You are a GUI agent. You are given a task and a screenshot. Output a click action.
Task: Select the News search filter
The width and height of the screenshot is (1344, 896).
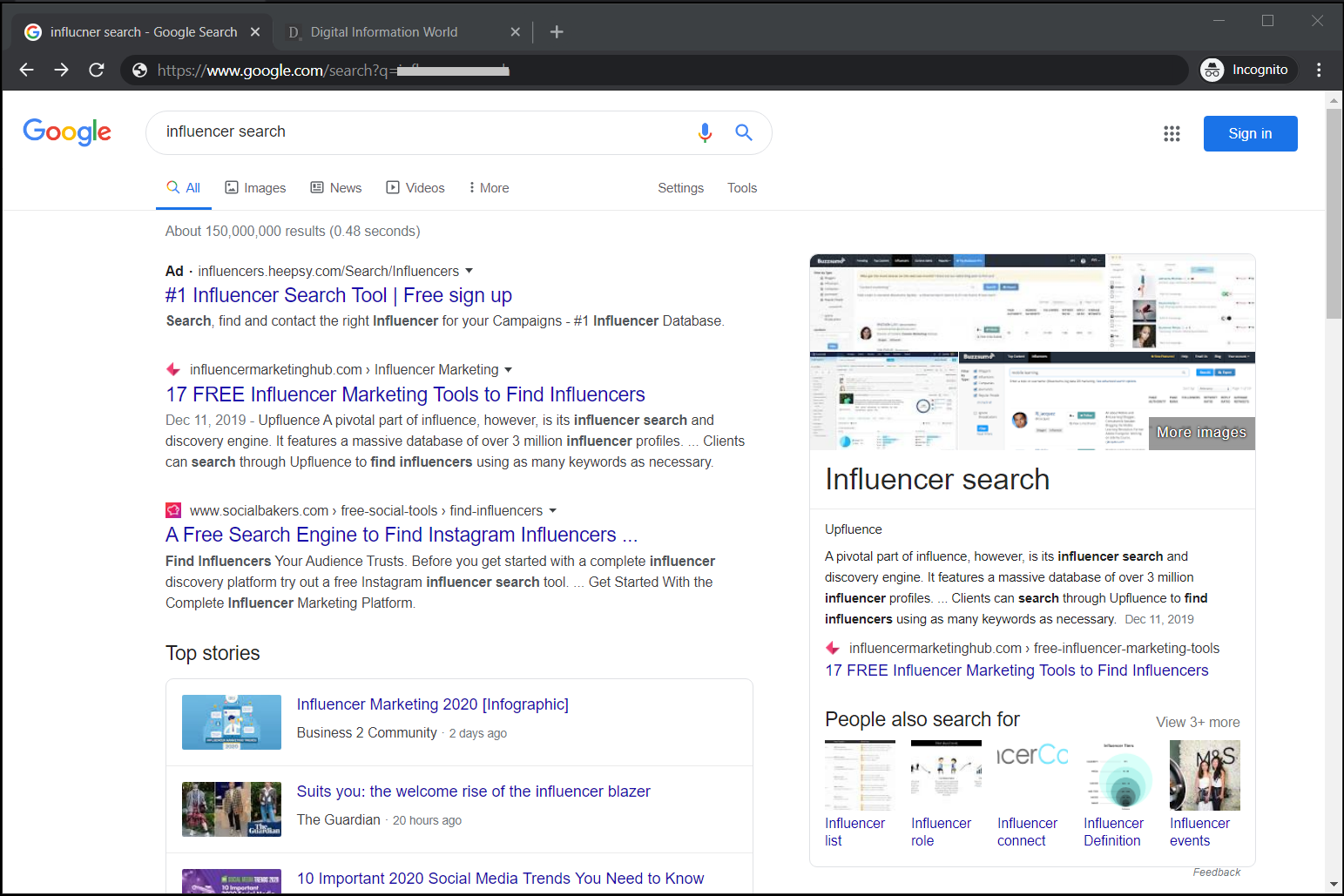[335, 187]
